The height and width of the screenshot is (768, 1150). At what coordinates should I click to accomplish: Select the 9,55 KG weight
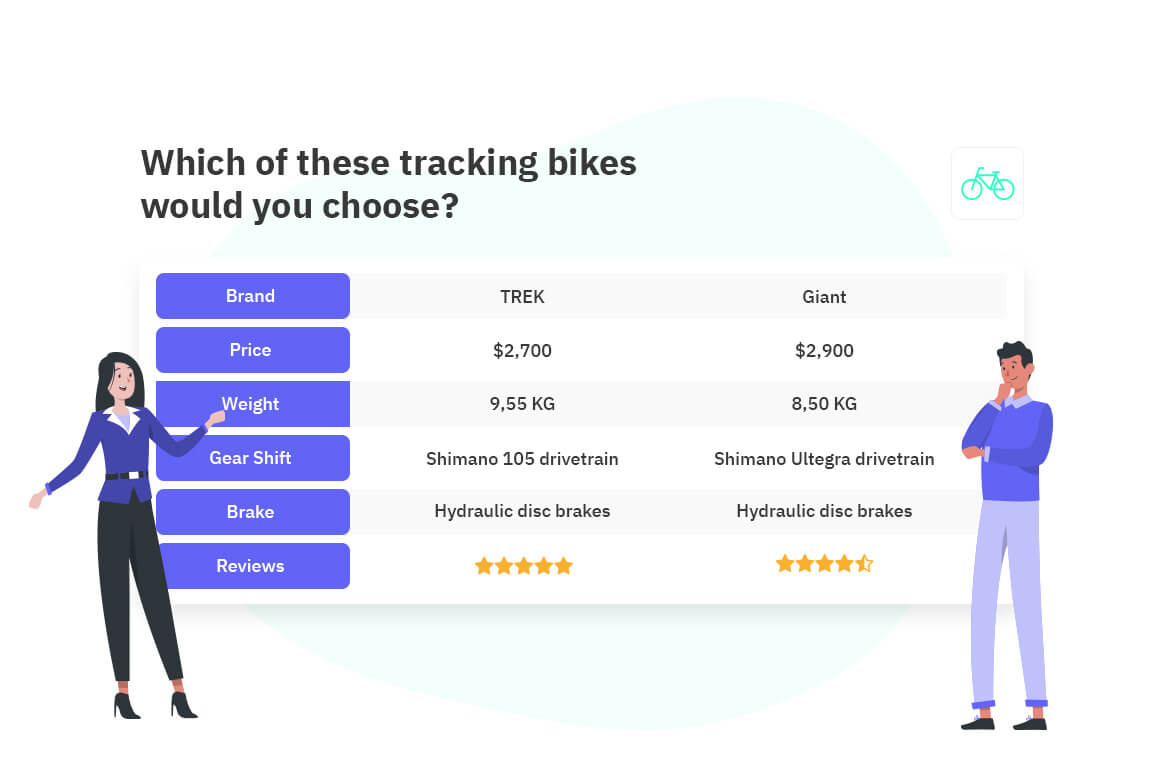tap(522, 404)
